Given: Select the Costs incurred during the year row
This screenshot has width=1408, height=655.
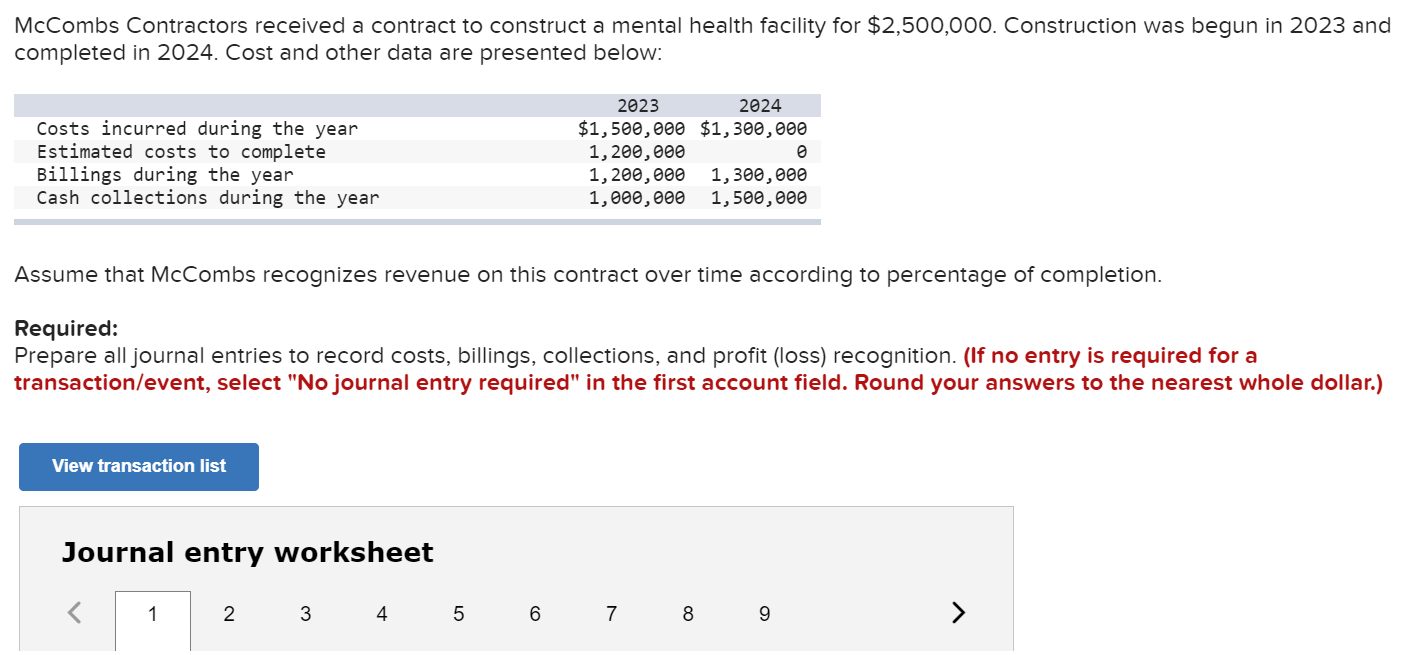Looking at the screenshot, I should click(x=196, y=128).
